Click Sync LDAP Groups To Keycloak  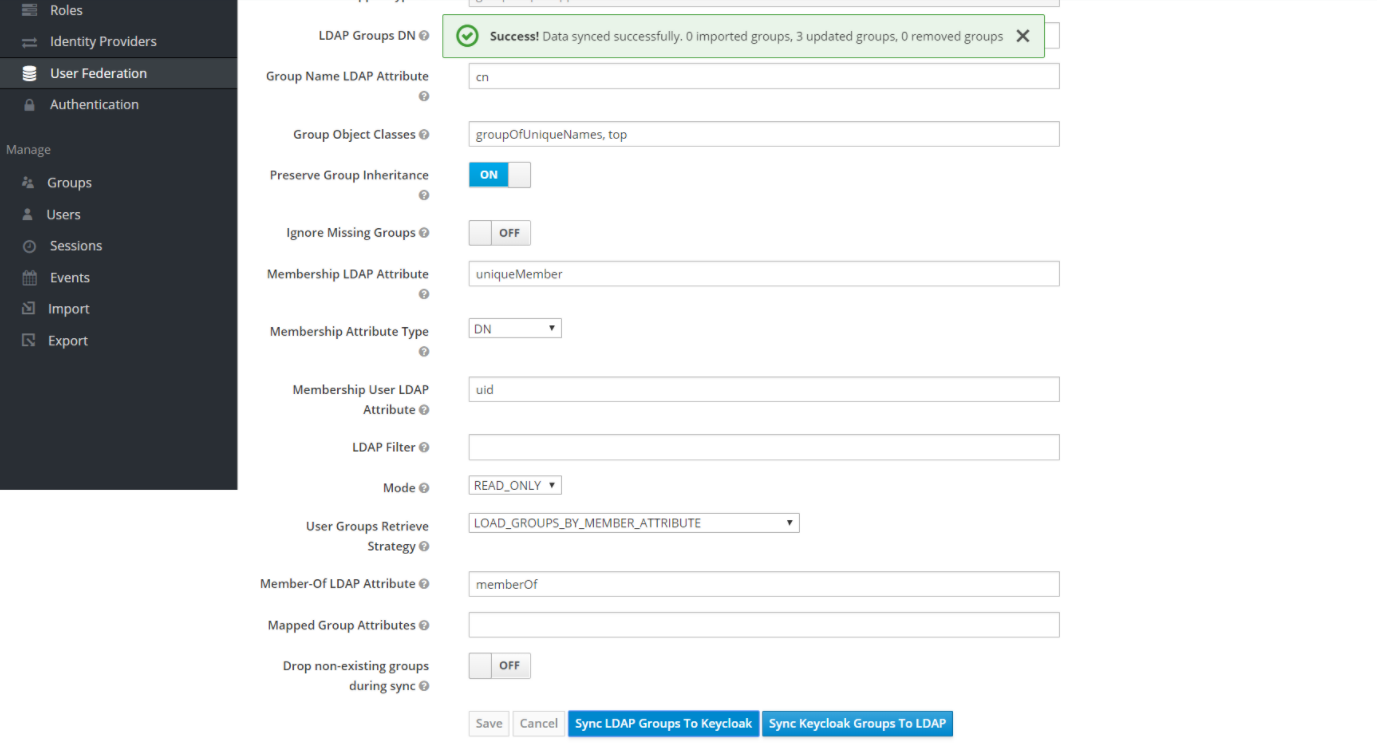click(663, 724)
